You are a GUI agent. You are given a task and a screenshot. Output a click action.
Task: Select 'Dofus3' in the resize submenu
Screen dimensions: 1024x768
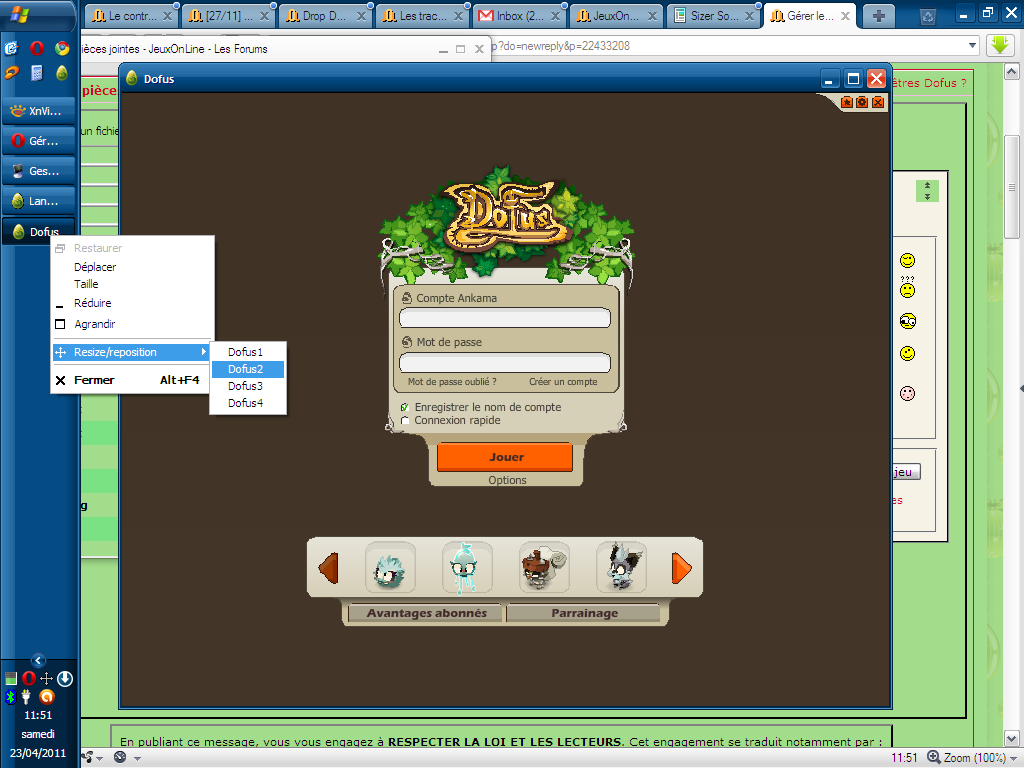tap(248, 386)
